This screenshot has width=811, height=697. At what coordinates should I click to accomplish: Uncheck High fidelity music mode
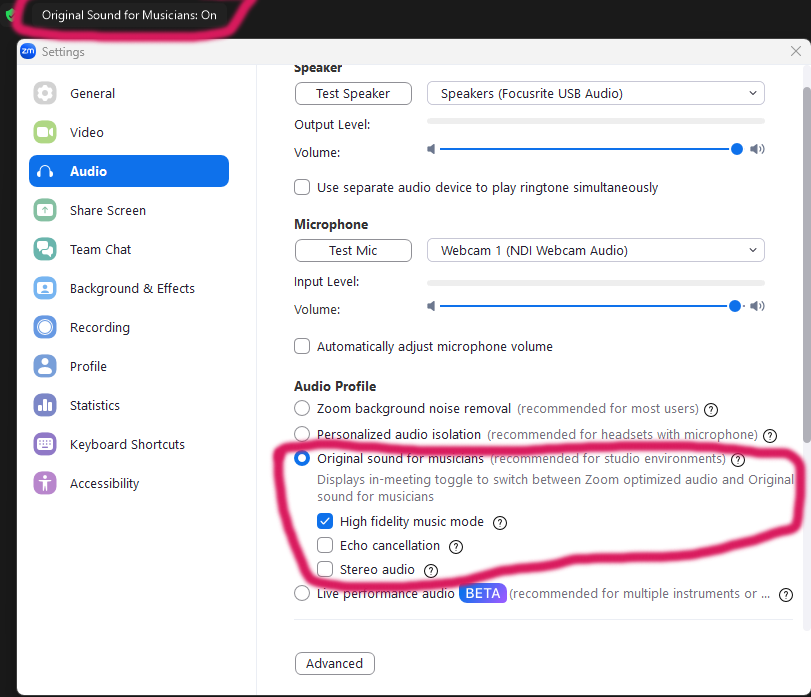325,522
